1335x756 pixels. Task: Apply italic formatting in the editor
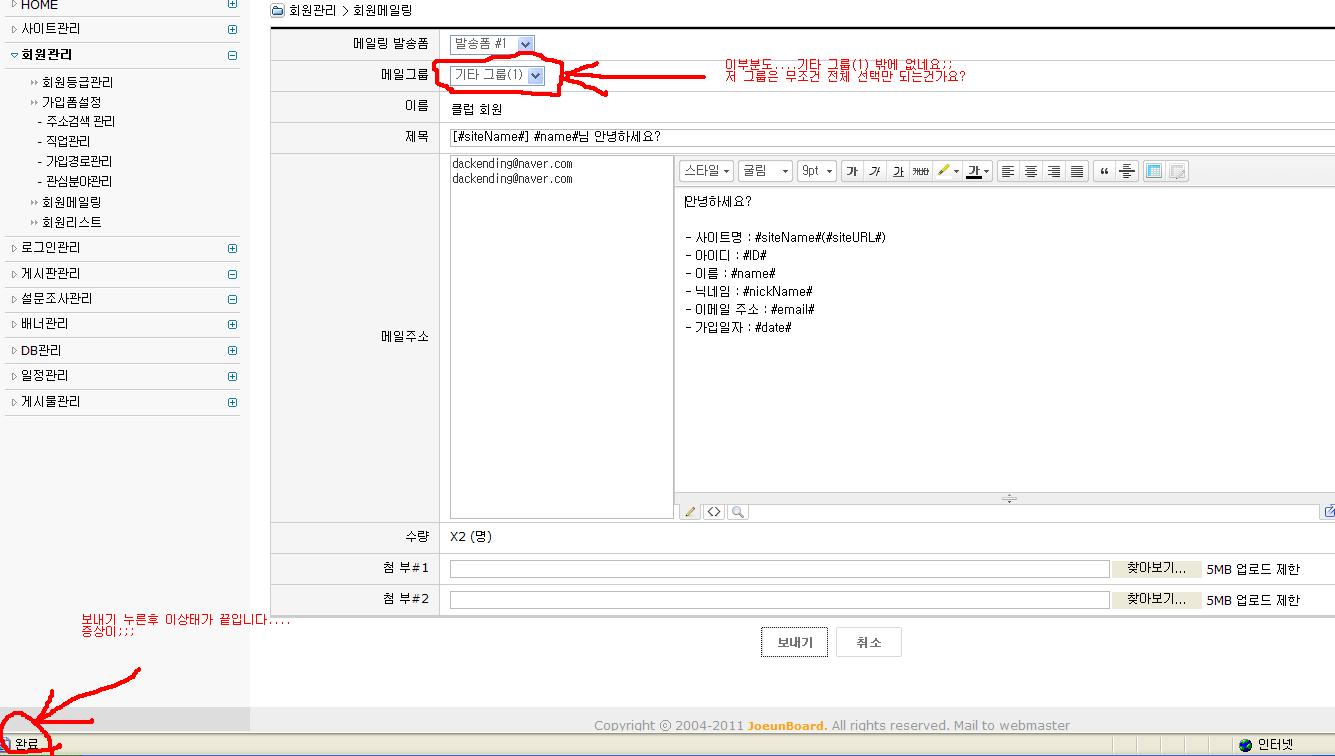pyautogui.click(x=875, y=171)
